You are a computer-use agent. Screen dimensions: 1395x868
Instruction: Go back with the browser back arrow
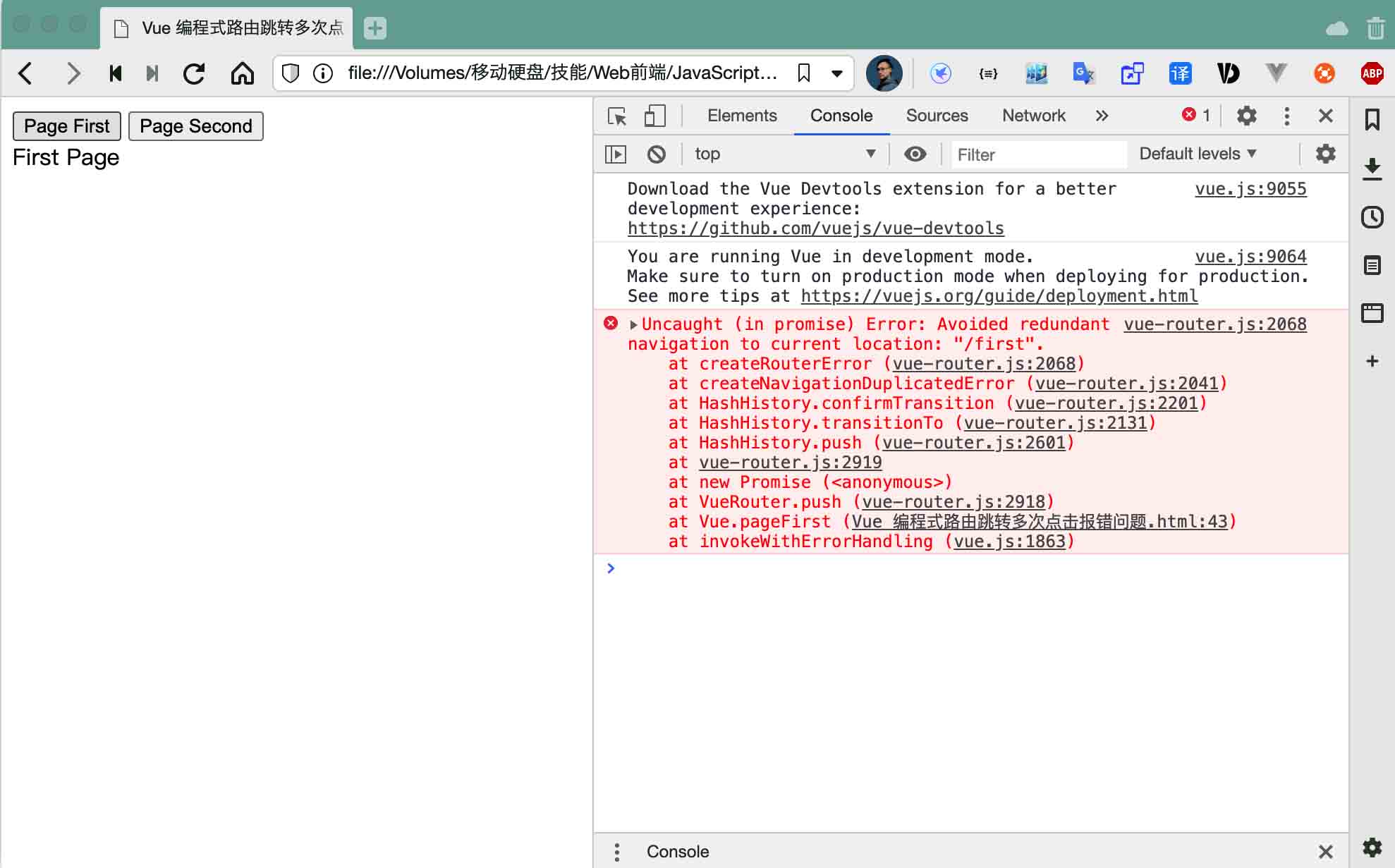pyautogui.click(x=25, y=73)
